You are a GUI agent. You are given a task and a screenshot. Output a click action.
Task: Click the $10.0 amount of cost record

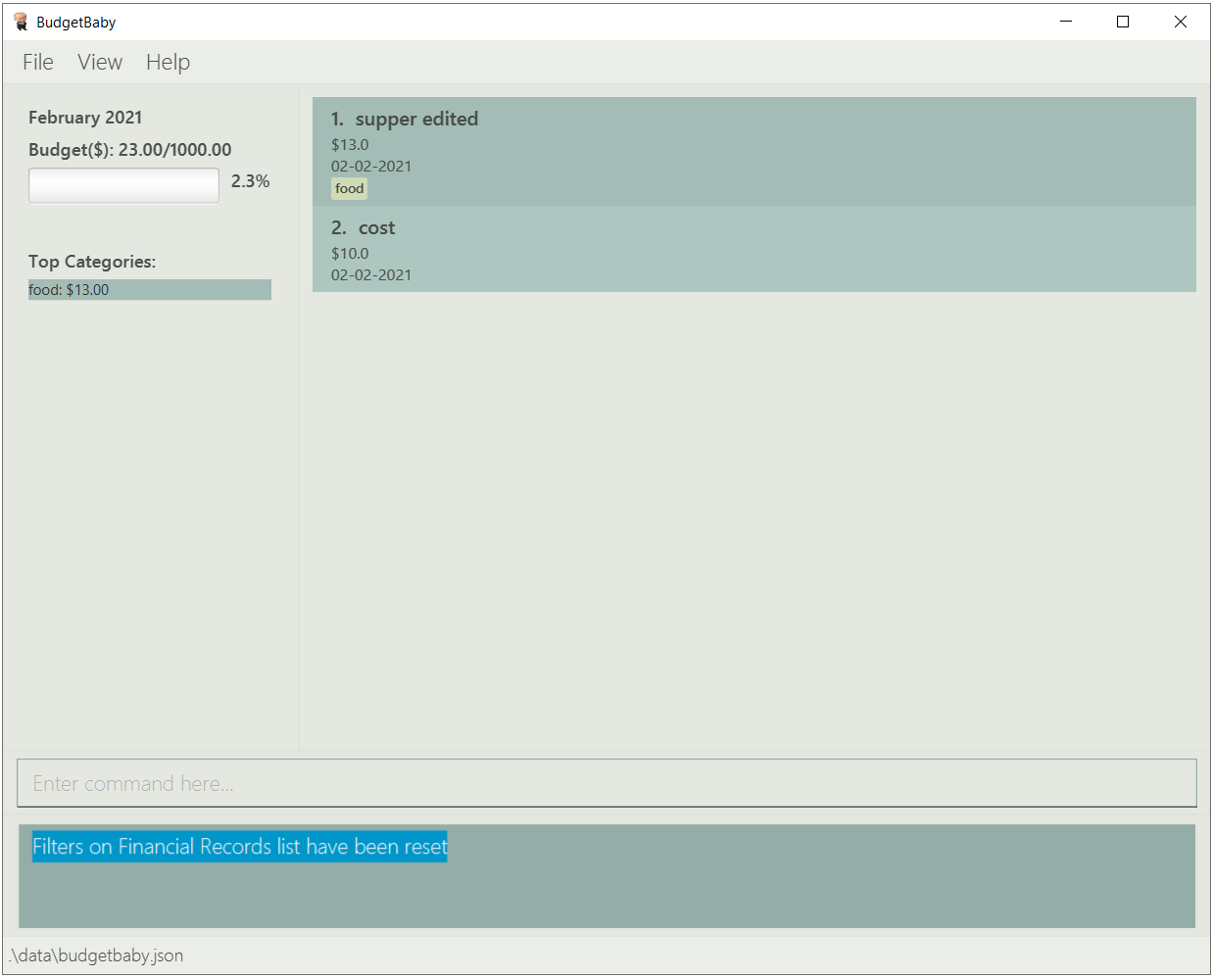click(350, 254)
